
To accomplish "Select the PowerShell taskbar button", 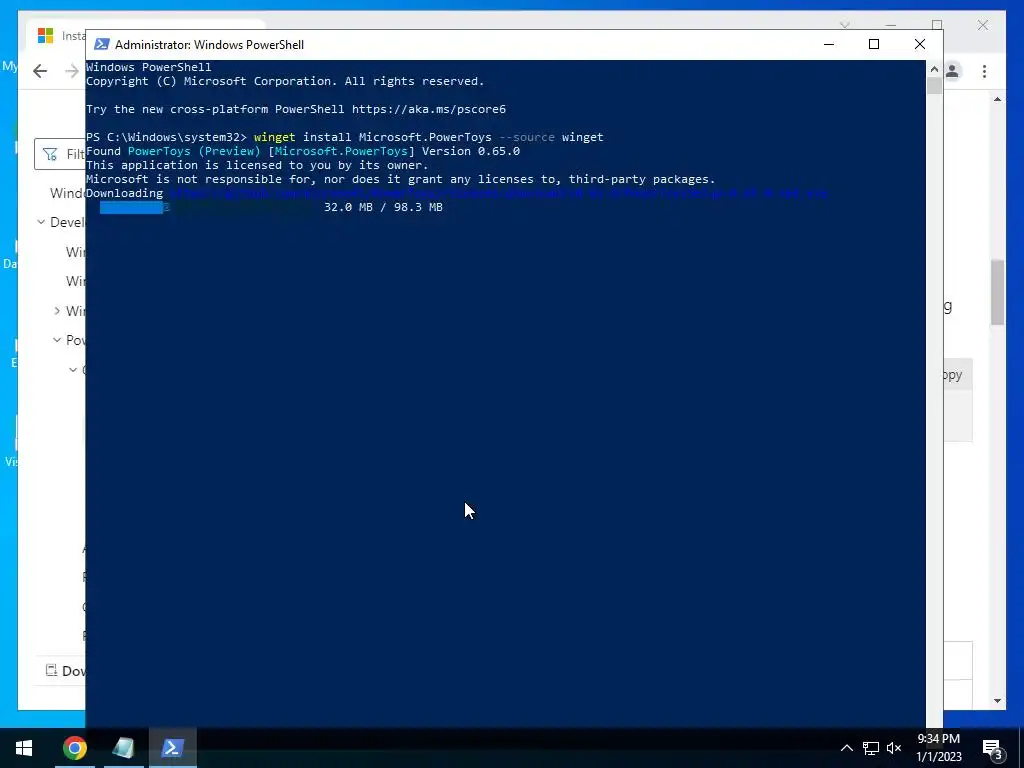I will 172,748.
